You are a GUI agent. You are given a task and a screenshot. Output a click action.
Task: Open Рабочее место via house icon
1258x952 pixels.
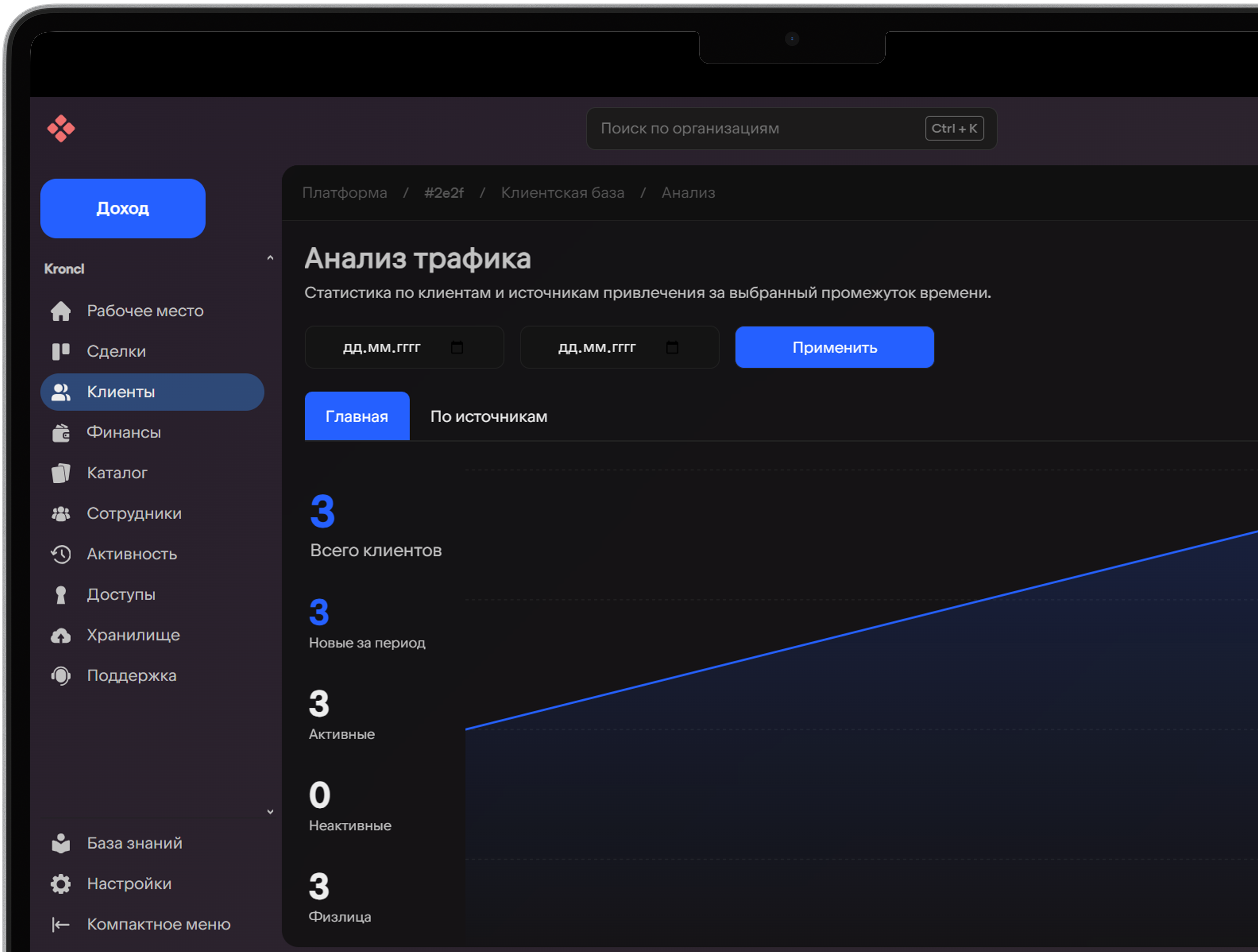[x=61, y=311]
